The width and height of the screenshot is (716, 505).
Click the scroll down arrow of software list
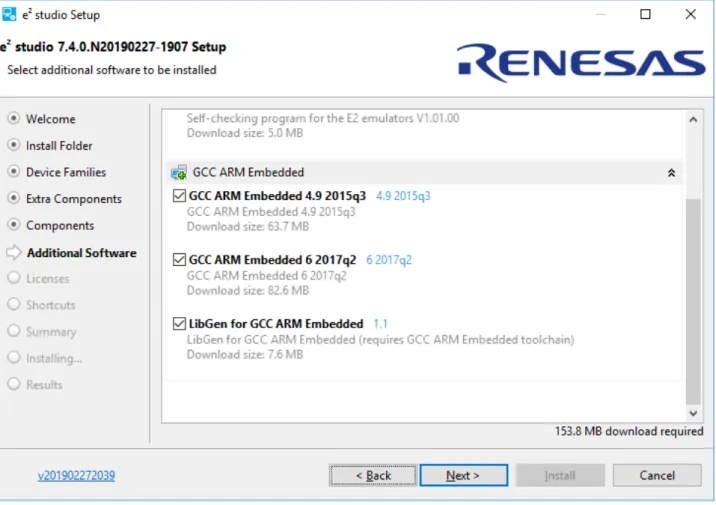693,413
